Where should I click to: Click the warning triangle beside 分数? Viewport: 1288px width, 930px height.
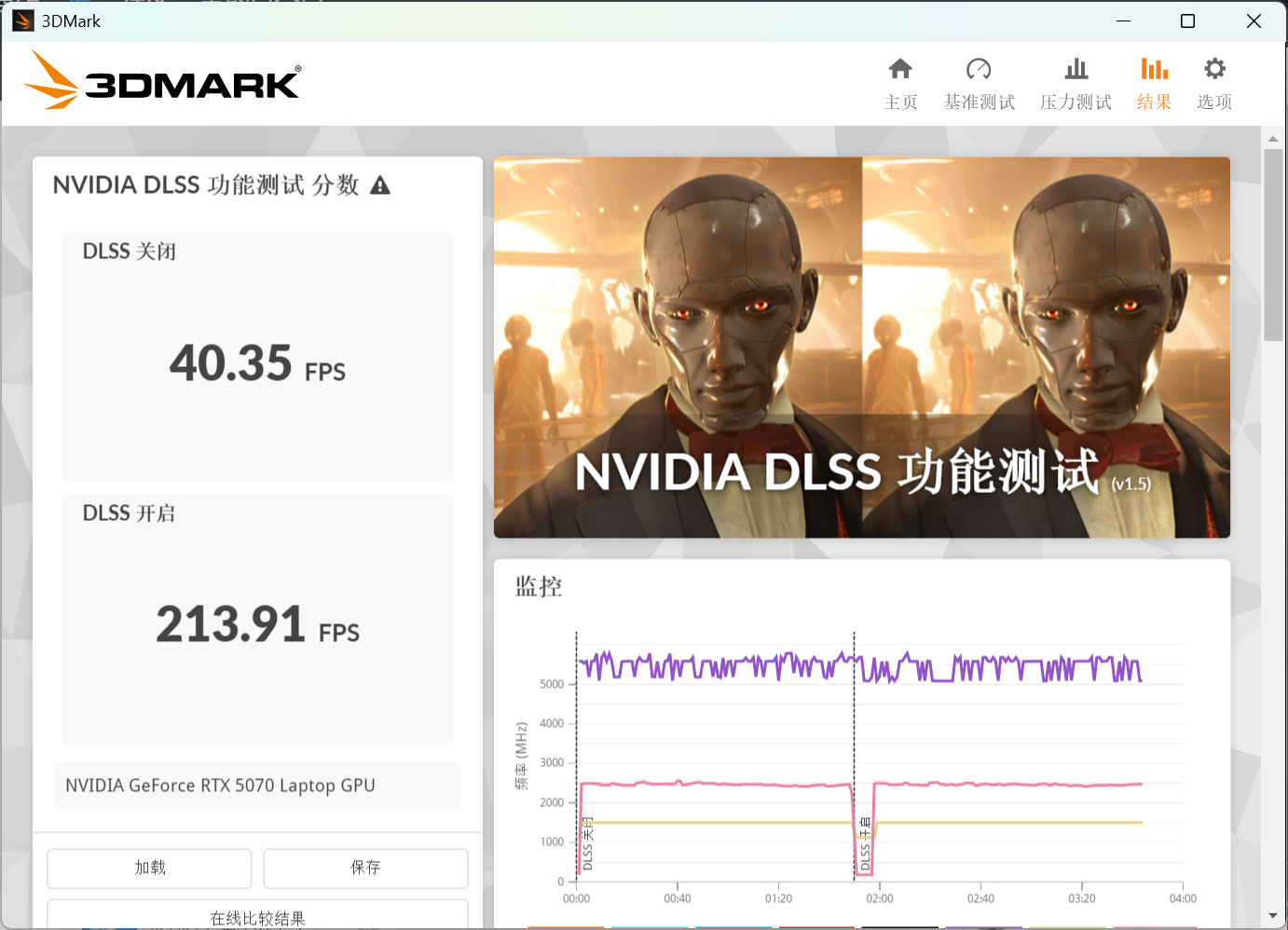(x=380, y=185)
